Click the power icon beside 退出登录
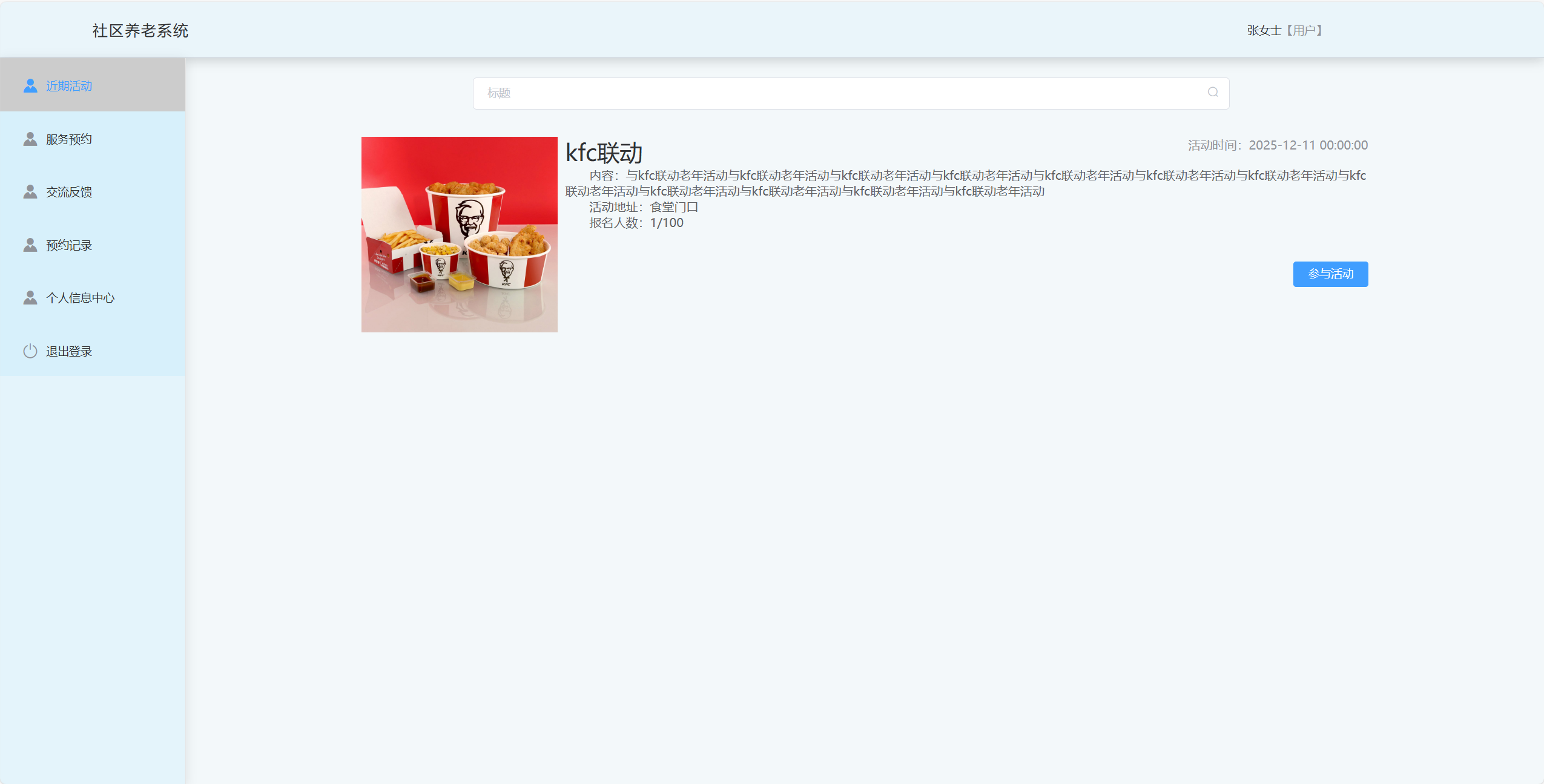1544x784 pixels. 30,350
